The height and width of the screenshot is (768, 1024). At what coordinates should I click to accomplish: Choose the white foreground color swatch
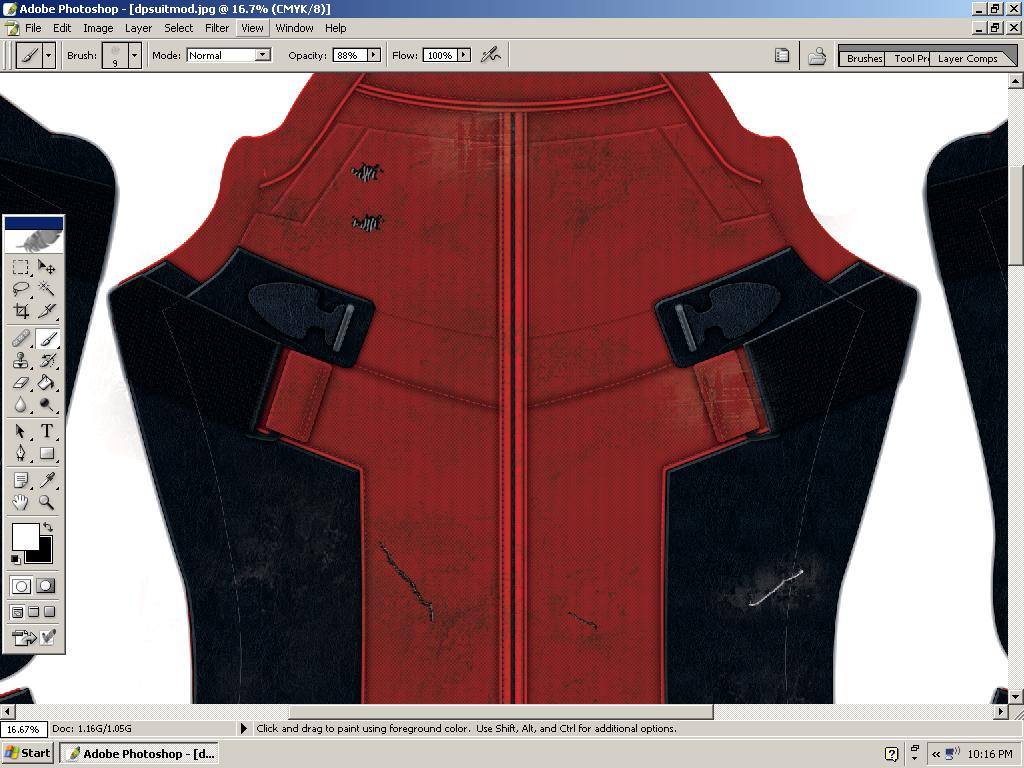pos(25,536)
